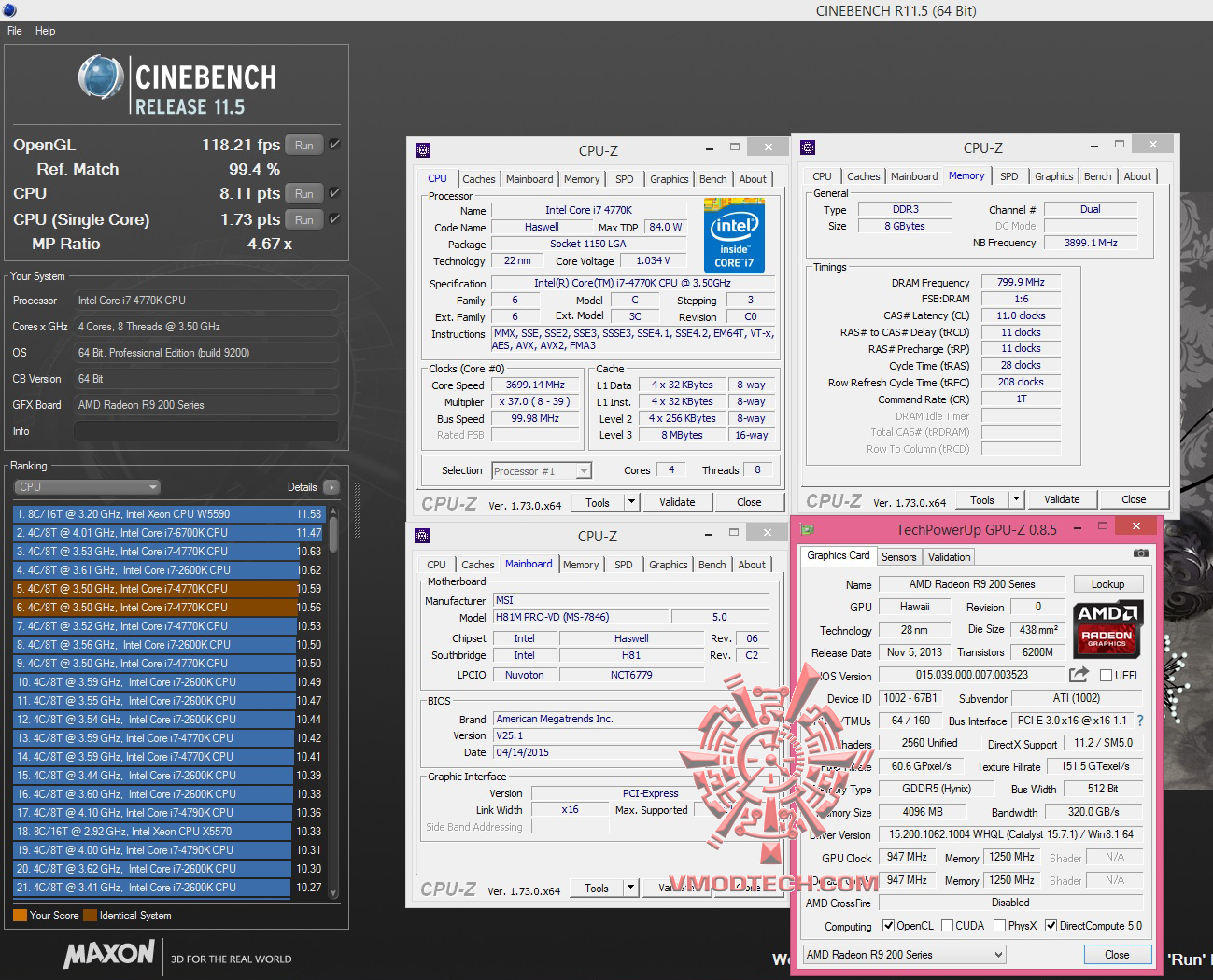The image size is (1213, 980).
Task: Click the American Megatrends Inc. BIOS brand
Action: click(x=631, y=719)
